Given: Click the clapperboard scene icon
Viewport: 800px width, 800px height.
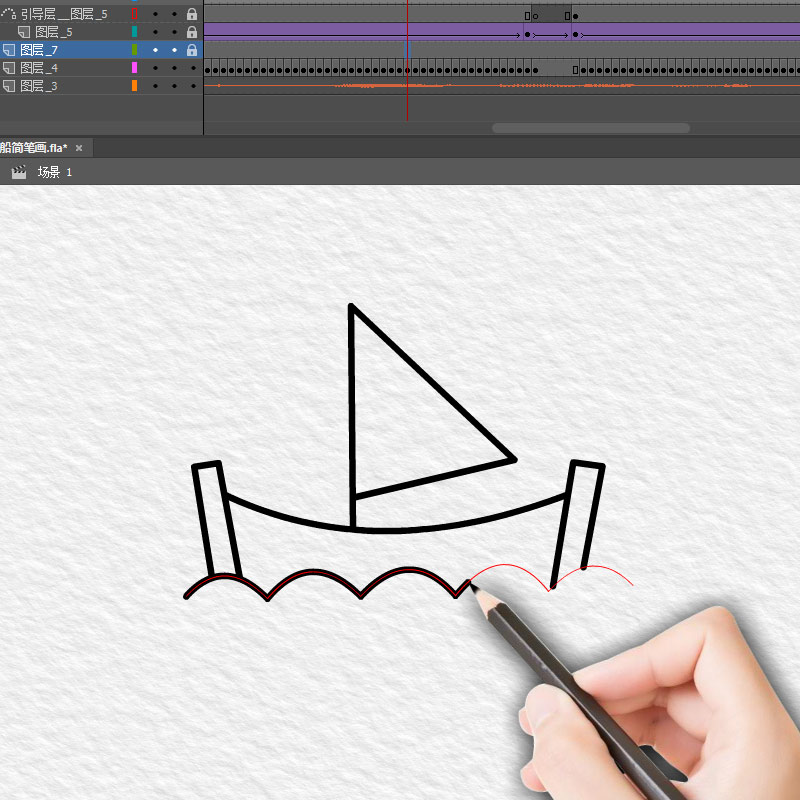Looking at the screenshot, I should (19, 172).
